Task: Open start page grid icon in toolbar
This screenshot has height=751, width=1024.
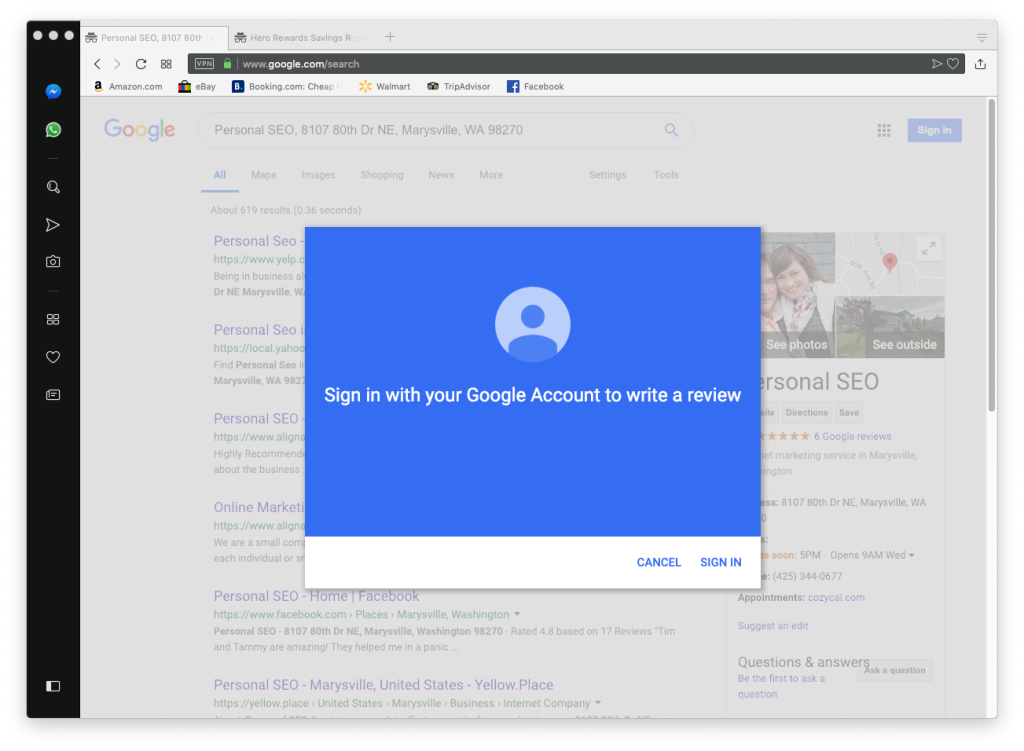Action: click(x=166, y=64)
